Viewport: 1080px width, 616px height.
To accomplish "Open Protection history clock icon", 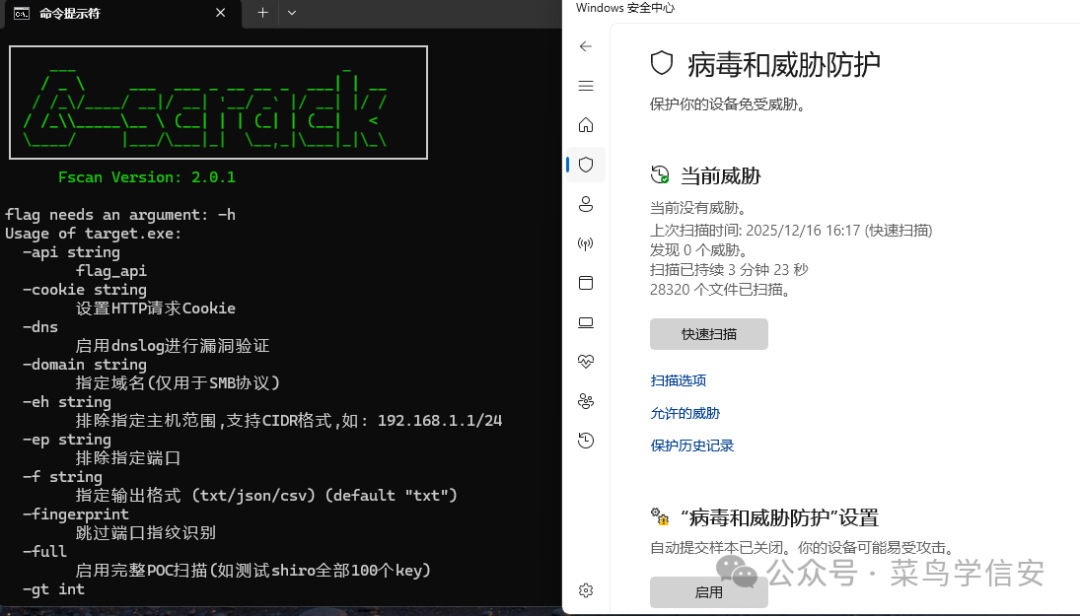I will pyautogui.click(x=585, y=440).
